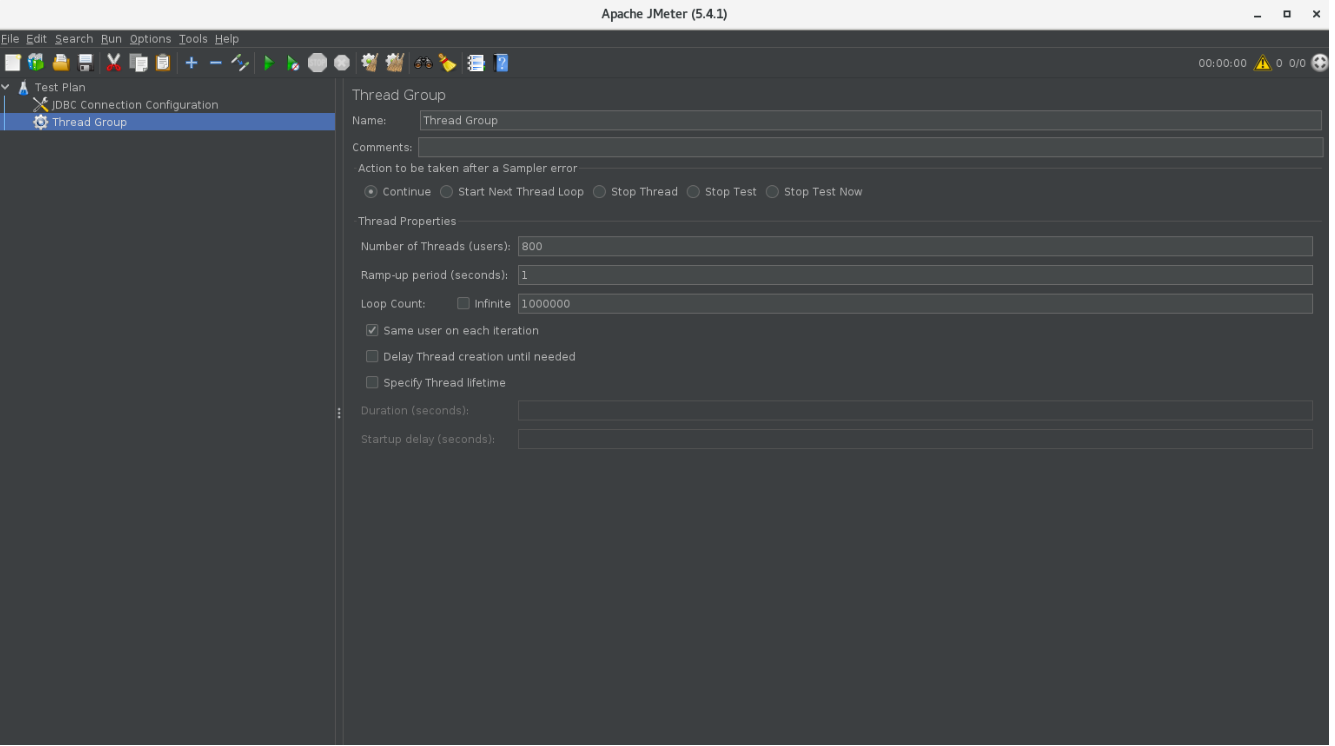Open the File menu

point(10,39)
